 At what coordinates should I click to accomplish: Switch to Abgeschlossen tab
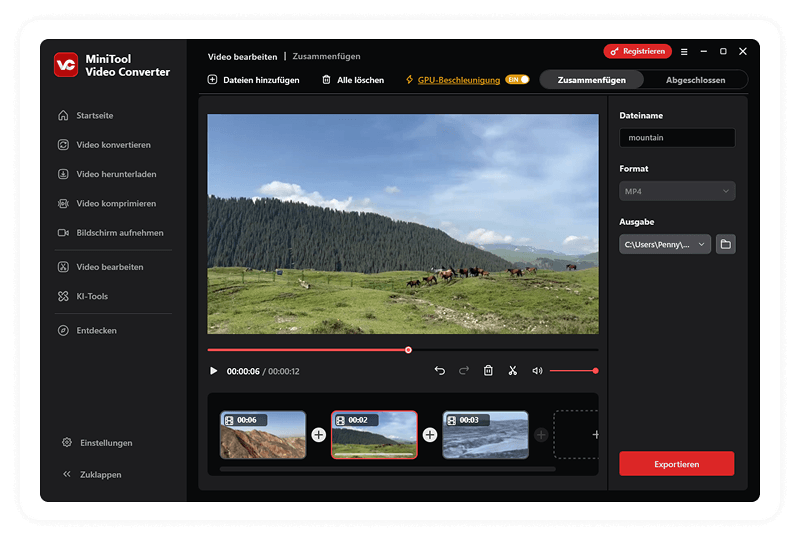click(x=695, y=80)
